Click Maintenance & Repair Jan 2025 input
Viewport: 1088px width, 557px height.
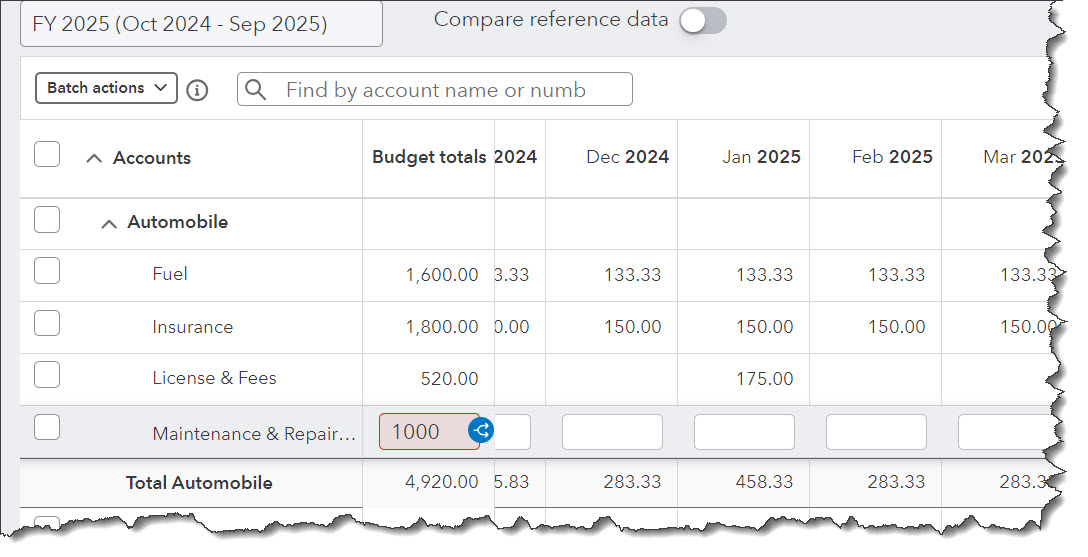(x=744, y=432)
